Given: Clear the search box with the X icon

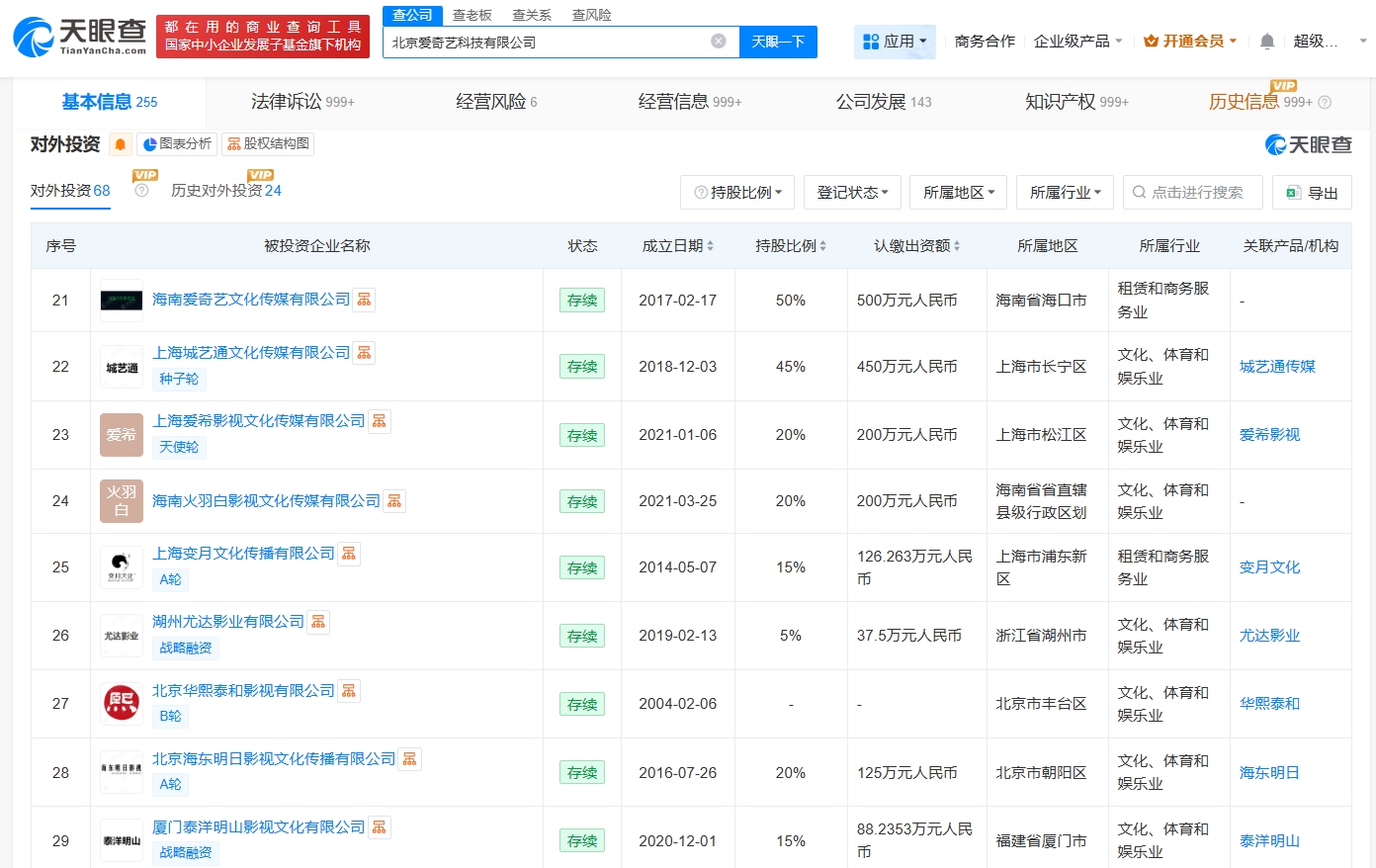Looking at the screenshot, I should tap(720, 42).
